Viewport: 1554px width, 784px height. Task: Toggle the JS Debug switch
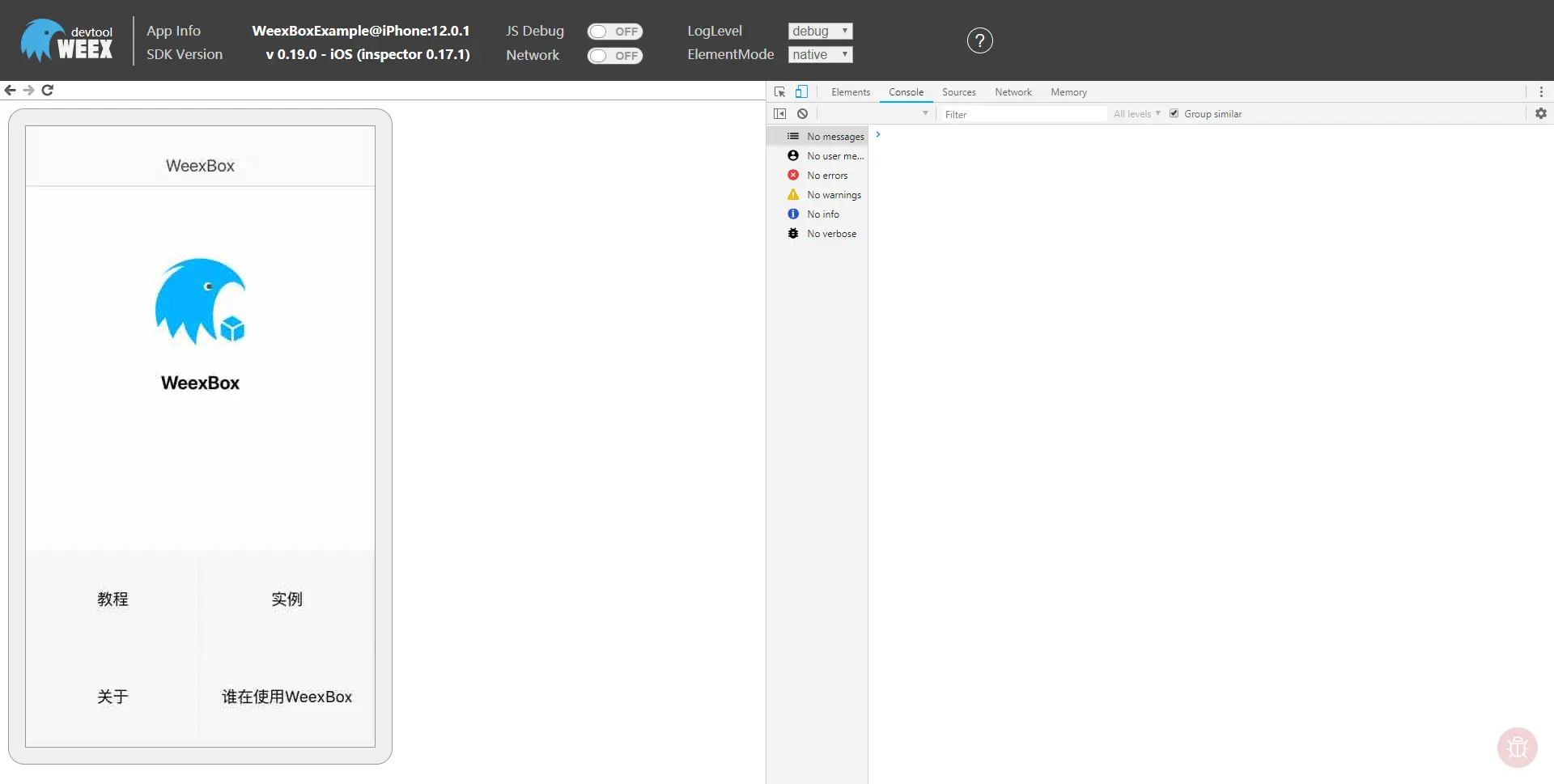point(615,32)
